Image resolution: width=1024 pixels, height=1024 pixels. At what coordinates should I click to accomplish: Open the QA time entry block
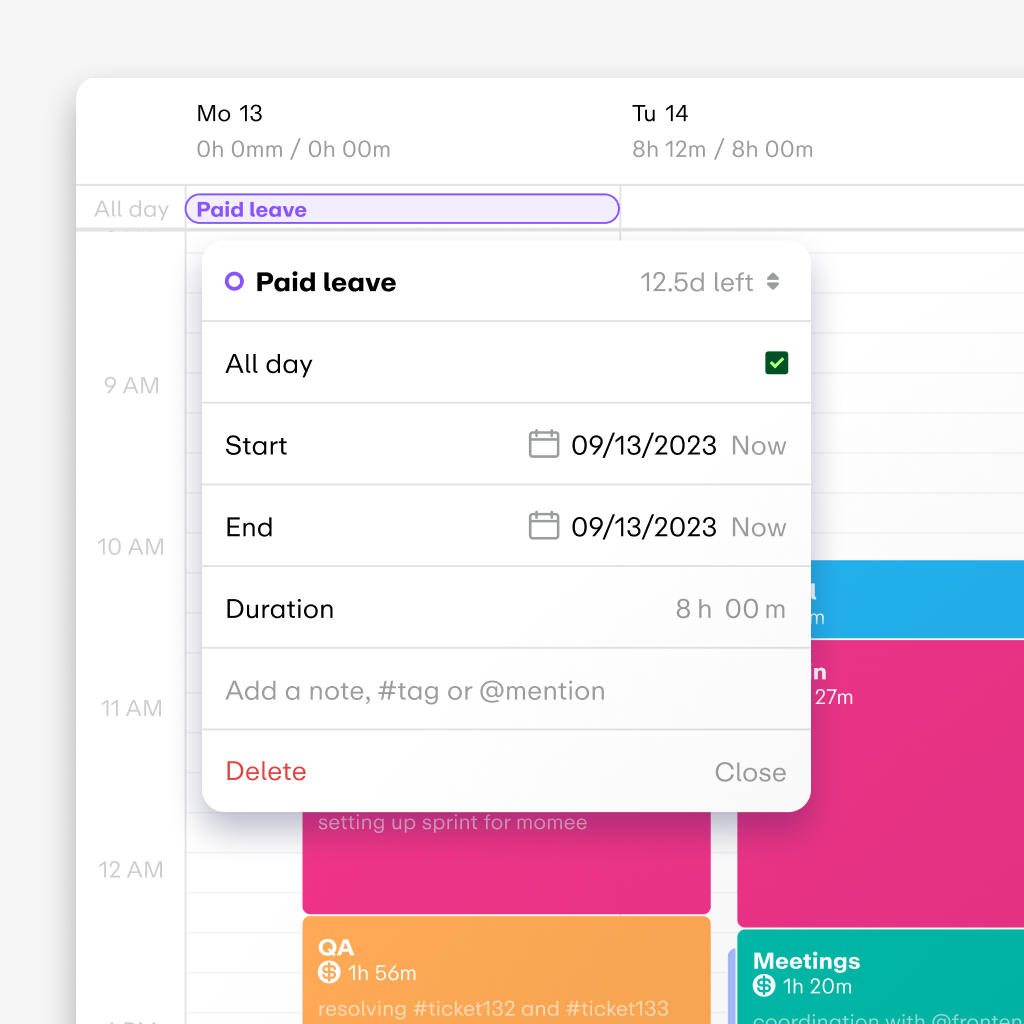tap(506, 970)
